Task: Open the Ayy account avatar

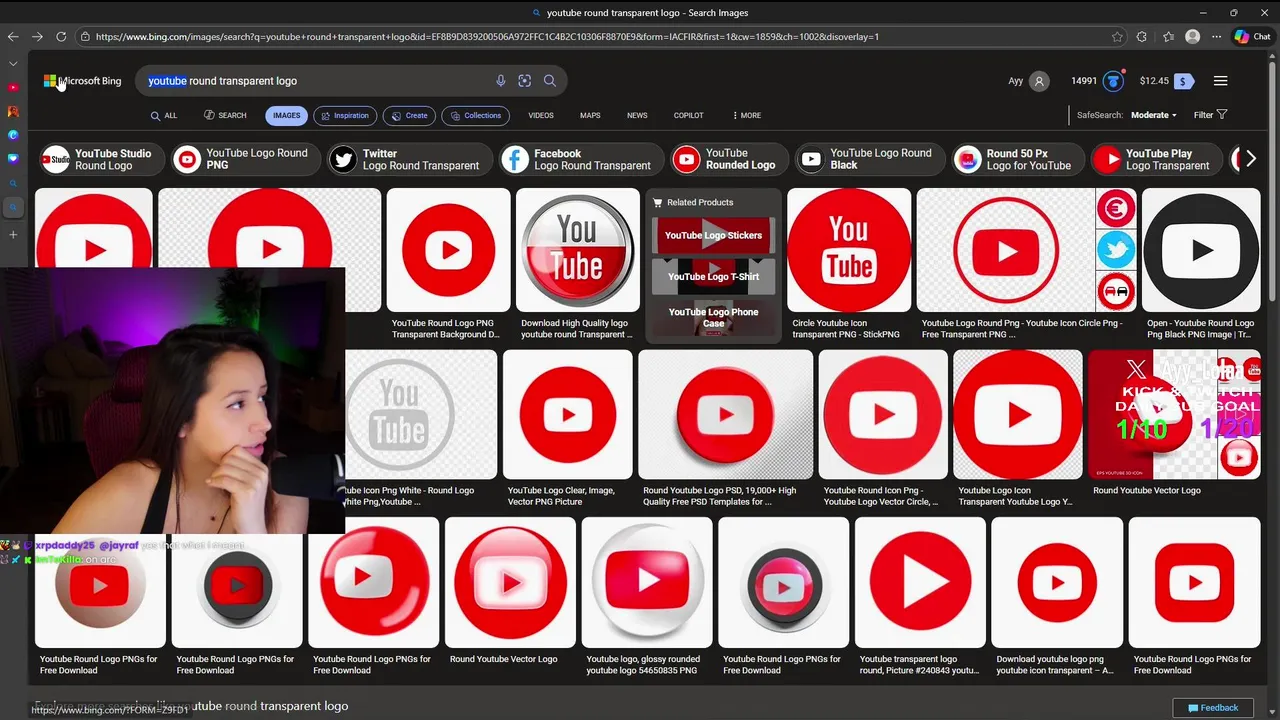Action: (x=1039, y=81)
